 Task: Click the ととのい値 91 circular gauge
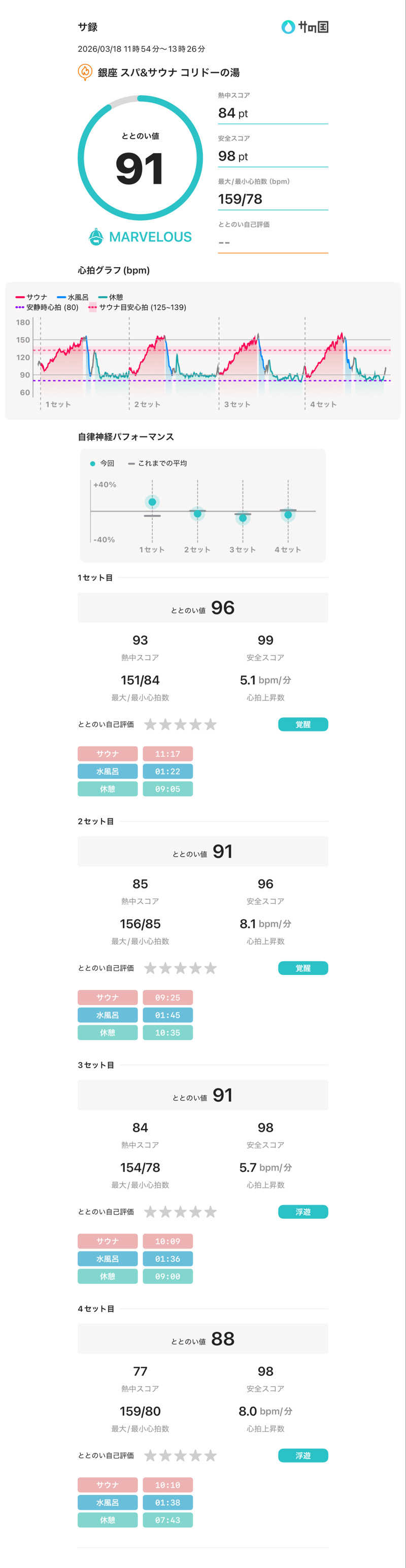coord(140,158)
